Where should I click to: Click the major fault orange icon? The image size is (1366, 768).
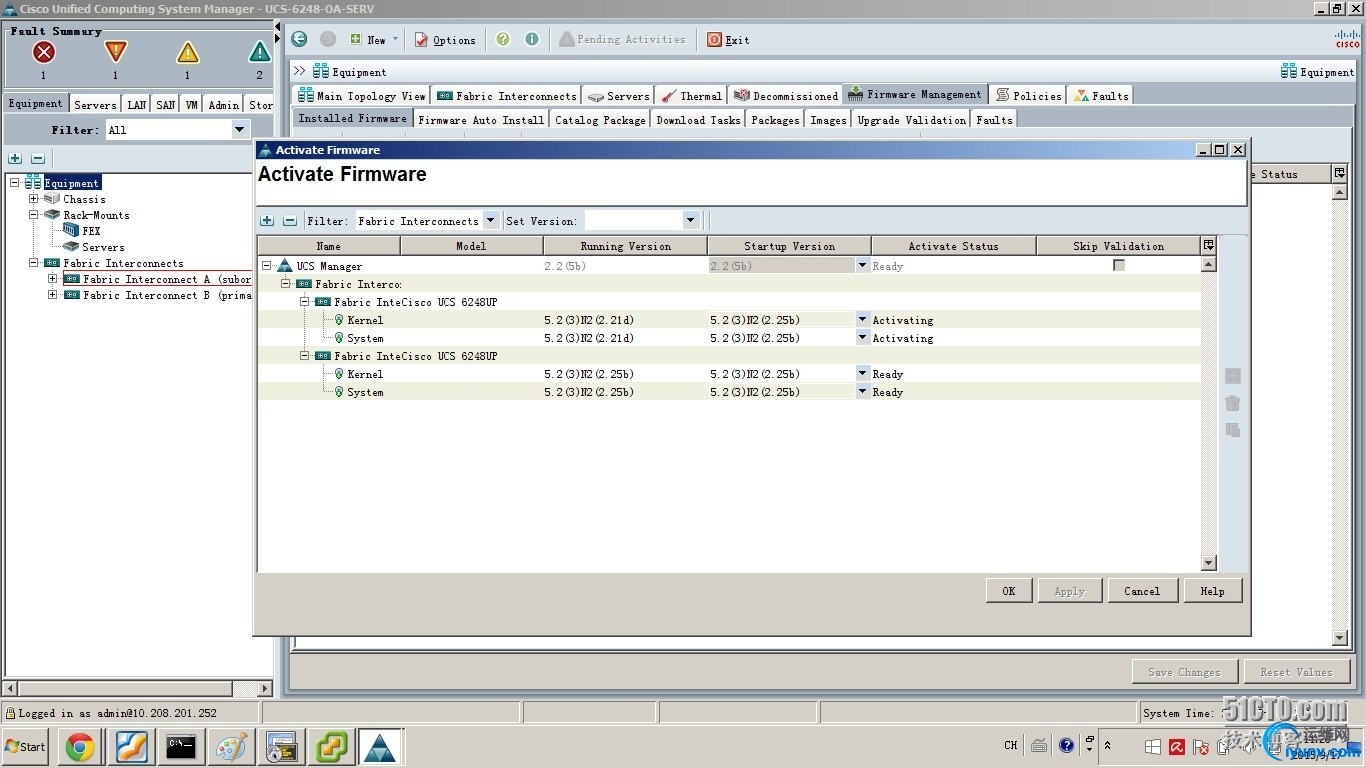point(115,53)
